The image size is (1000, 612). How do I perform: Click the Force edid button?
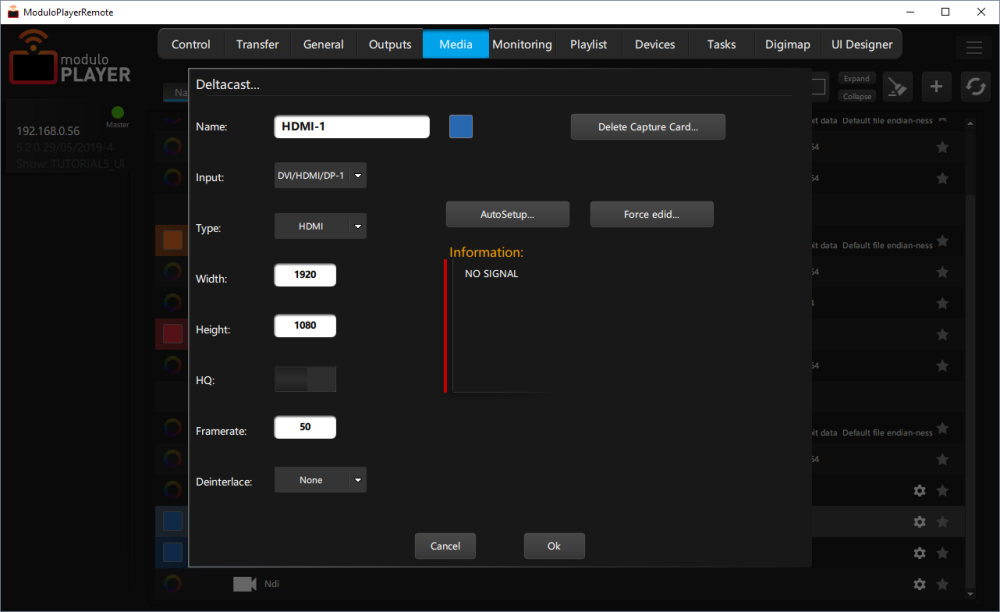(652, 214)
